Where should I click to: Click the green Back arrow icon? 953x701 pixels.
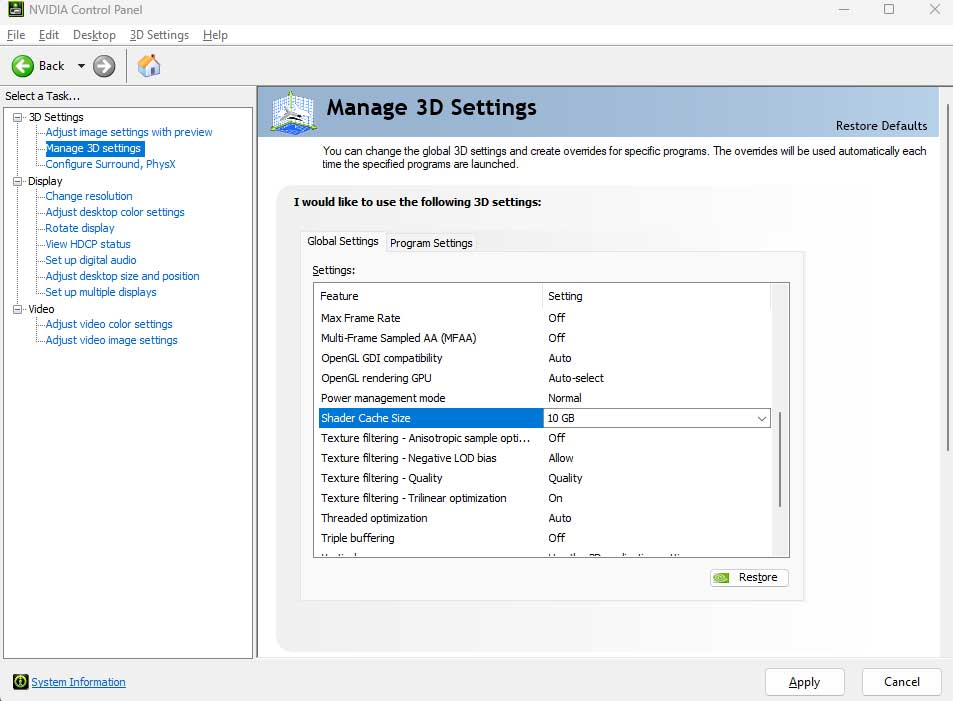(23, 66)
